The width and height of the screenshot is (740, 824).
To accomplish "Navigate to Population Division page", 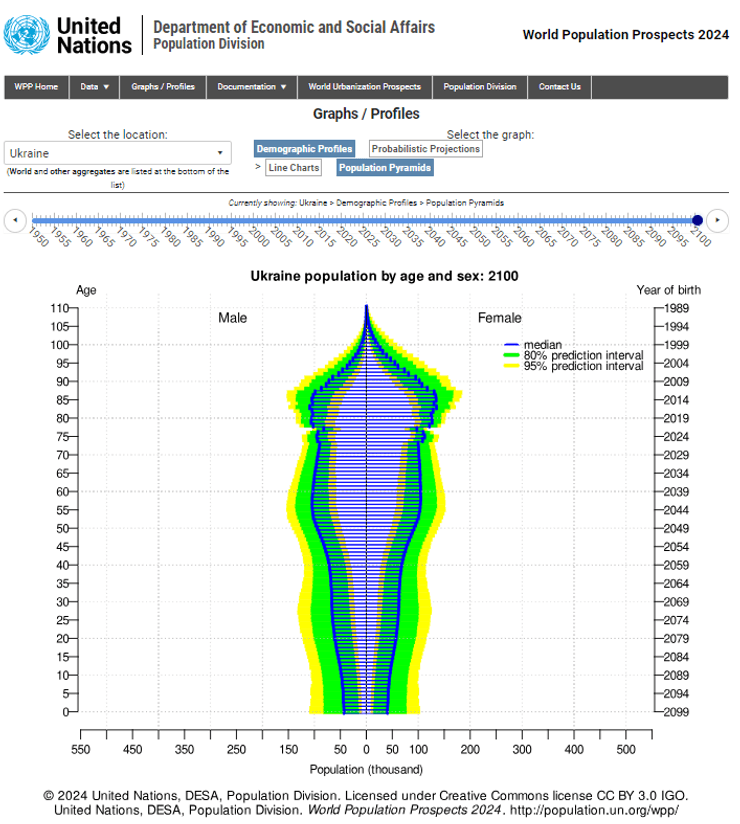I will [480, 87].
